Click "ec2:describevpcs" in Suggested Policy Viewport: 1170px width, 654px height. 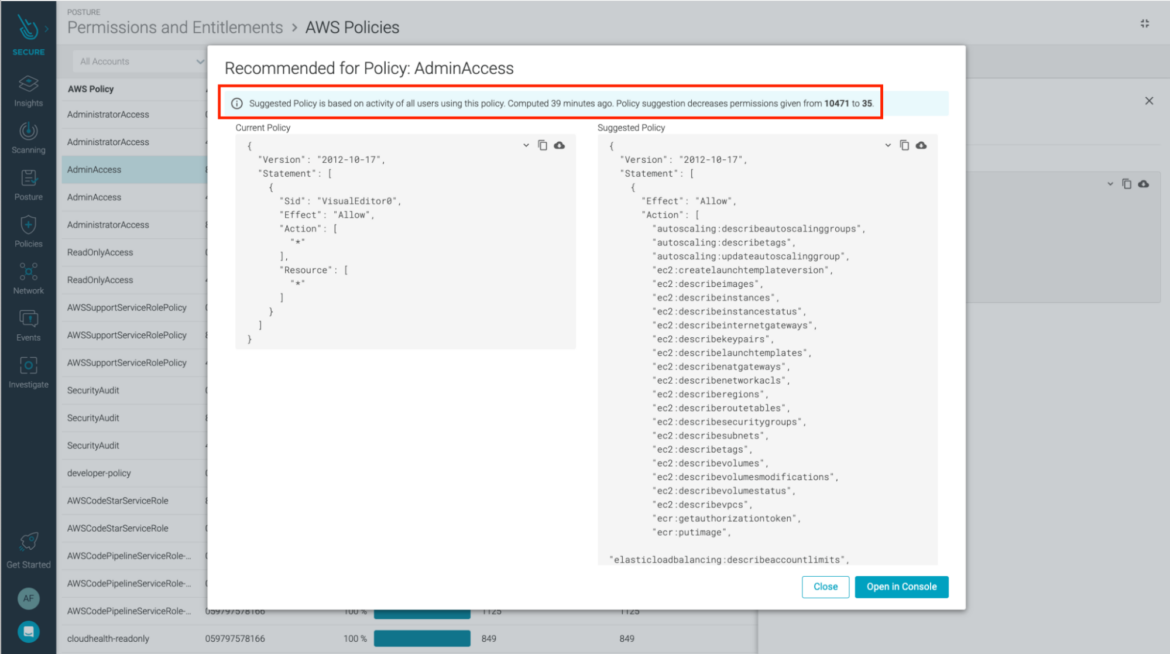click(x=703, y=505)
